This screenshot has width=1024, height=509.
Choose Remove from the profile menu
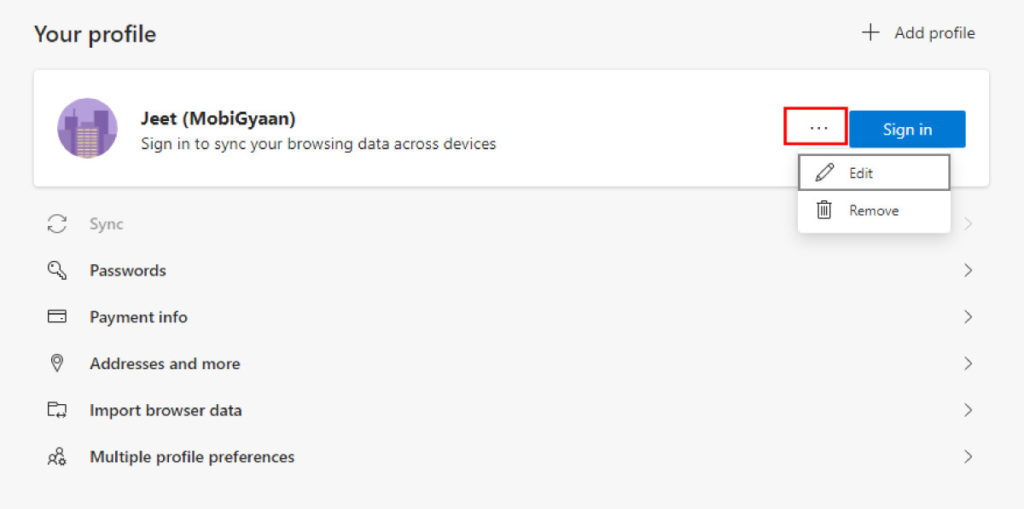click(873, 211)
